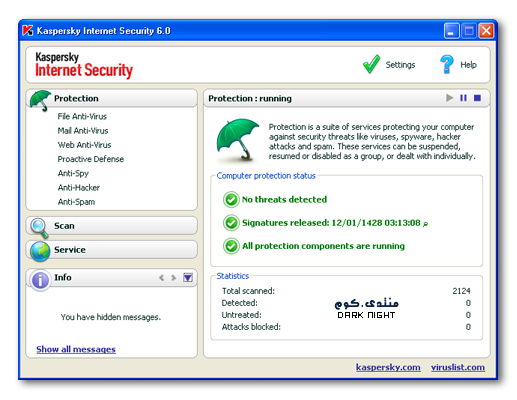The width and height of the screenshot is (517, 400).
Task: Click the Attacks blocked statistic label
Action: pos(251,327)
